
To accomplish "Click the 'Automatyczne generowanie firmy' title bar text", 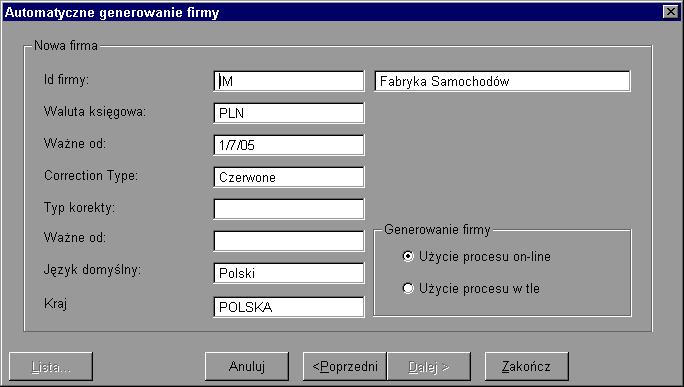I will tap(112, 12).
